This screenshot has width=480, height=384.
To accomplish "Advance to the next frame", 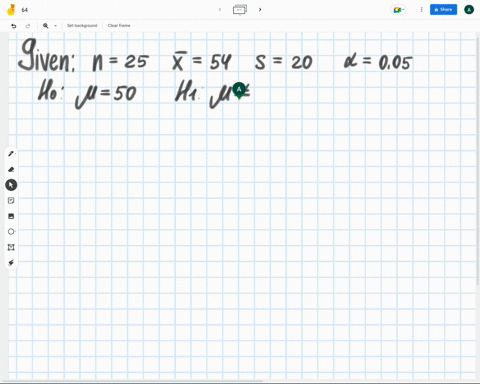I will (260, 10).
